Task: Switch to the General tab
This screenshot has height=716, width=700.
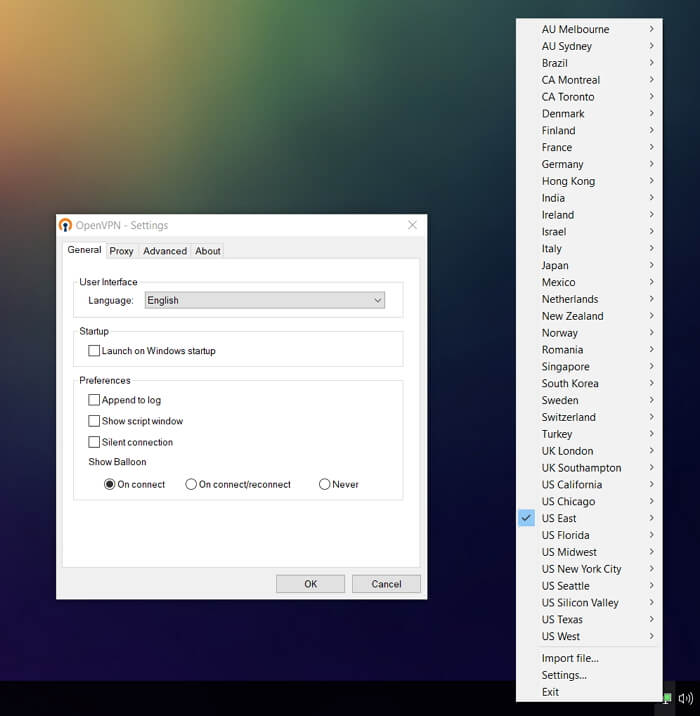Action: (84, 250)
